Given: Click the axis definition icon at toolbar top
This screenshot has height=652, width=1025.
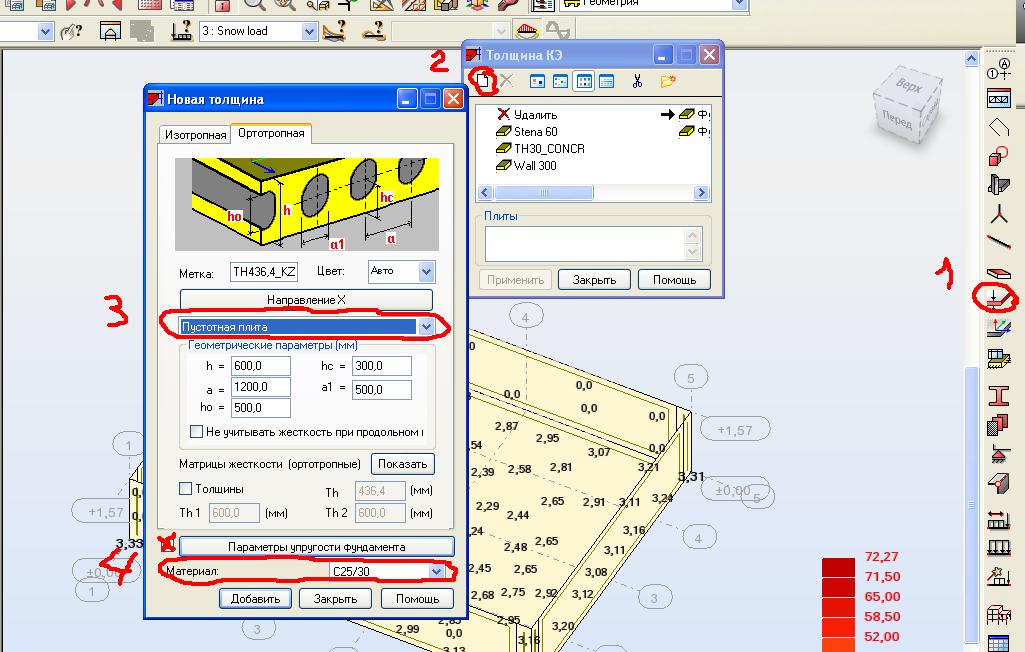Looking at the screenshot, I should (997, 70).
